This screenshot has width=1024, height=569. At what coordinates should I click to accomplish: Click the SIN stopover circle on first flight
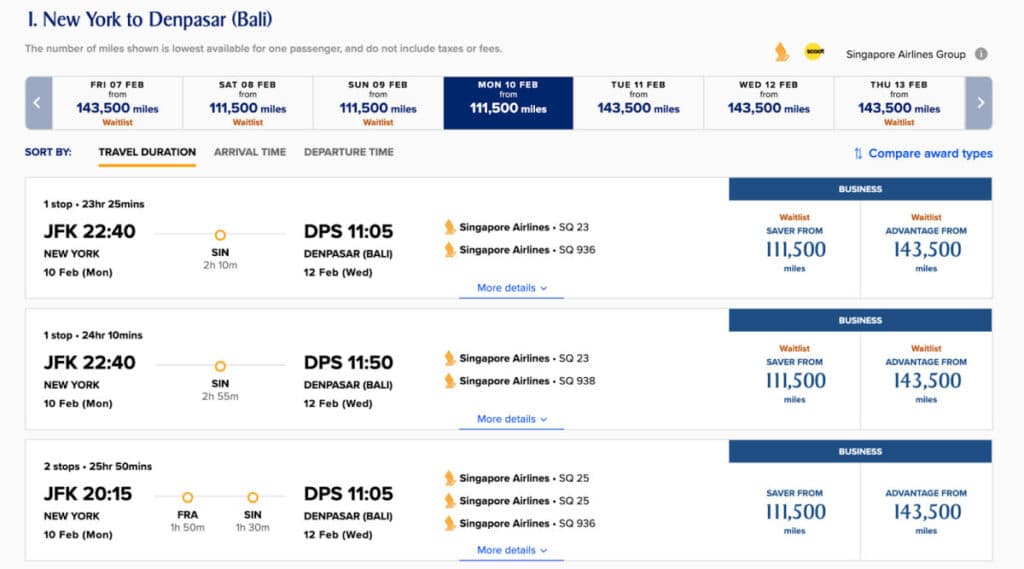(220, 235)
